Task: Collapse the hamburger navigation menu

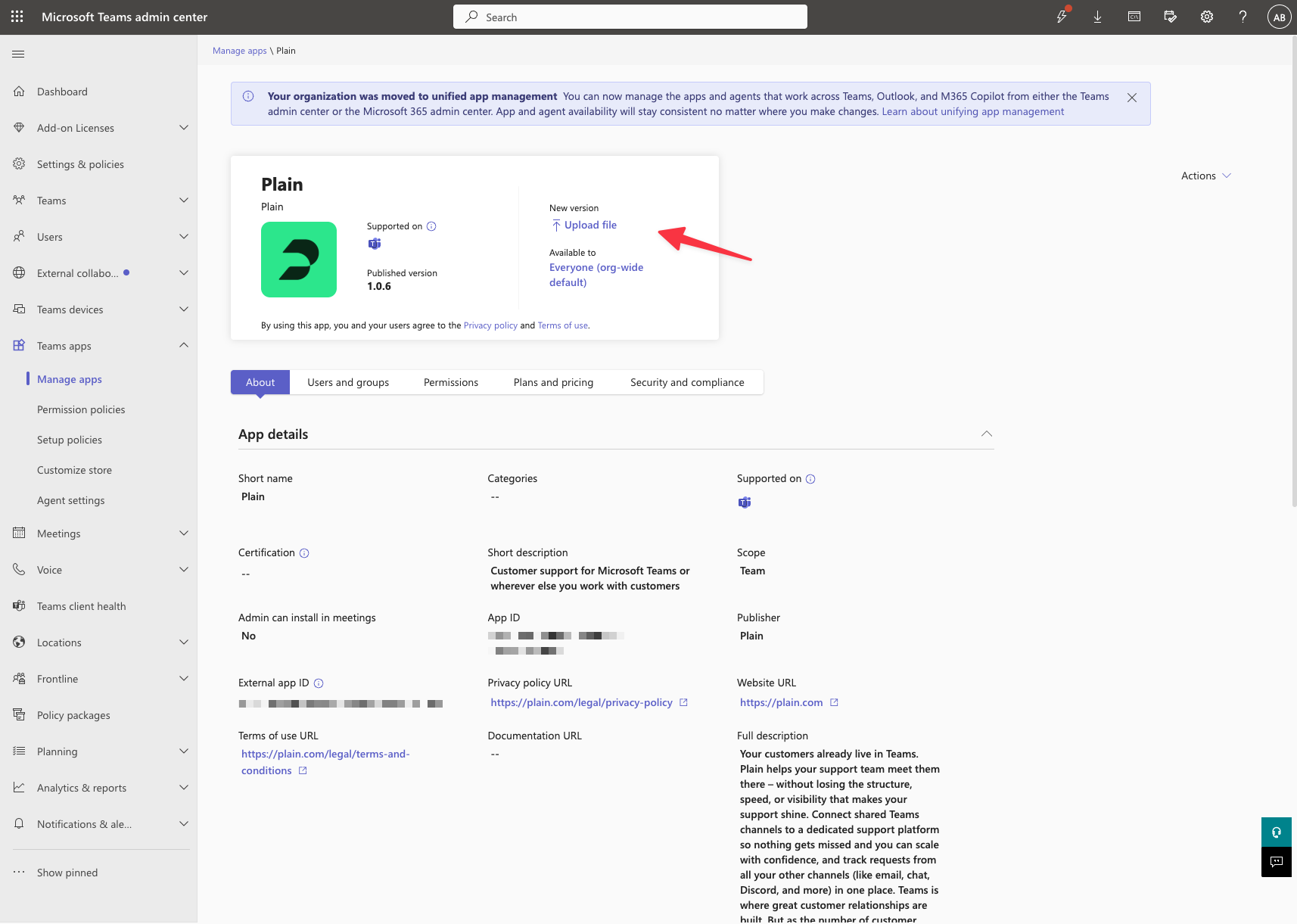Action: point(19,54)
